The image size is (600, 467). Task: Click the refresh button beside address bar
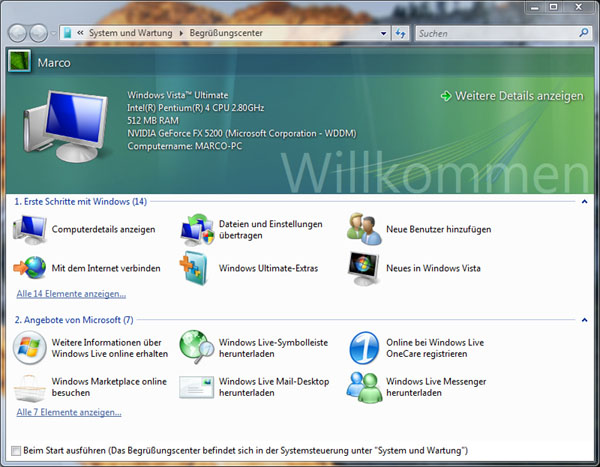pyautogui.click(x=401, y=33)
